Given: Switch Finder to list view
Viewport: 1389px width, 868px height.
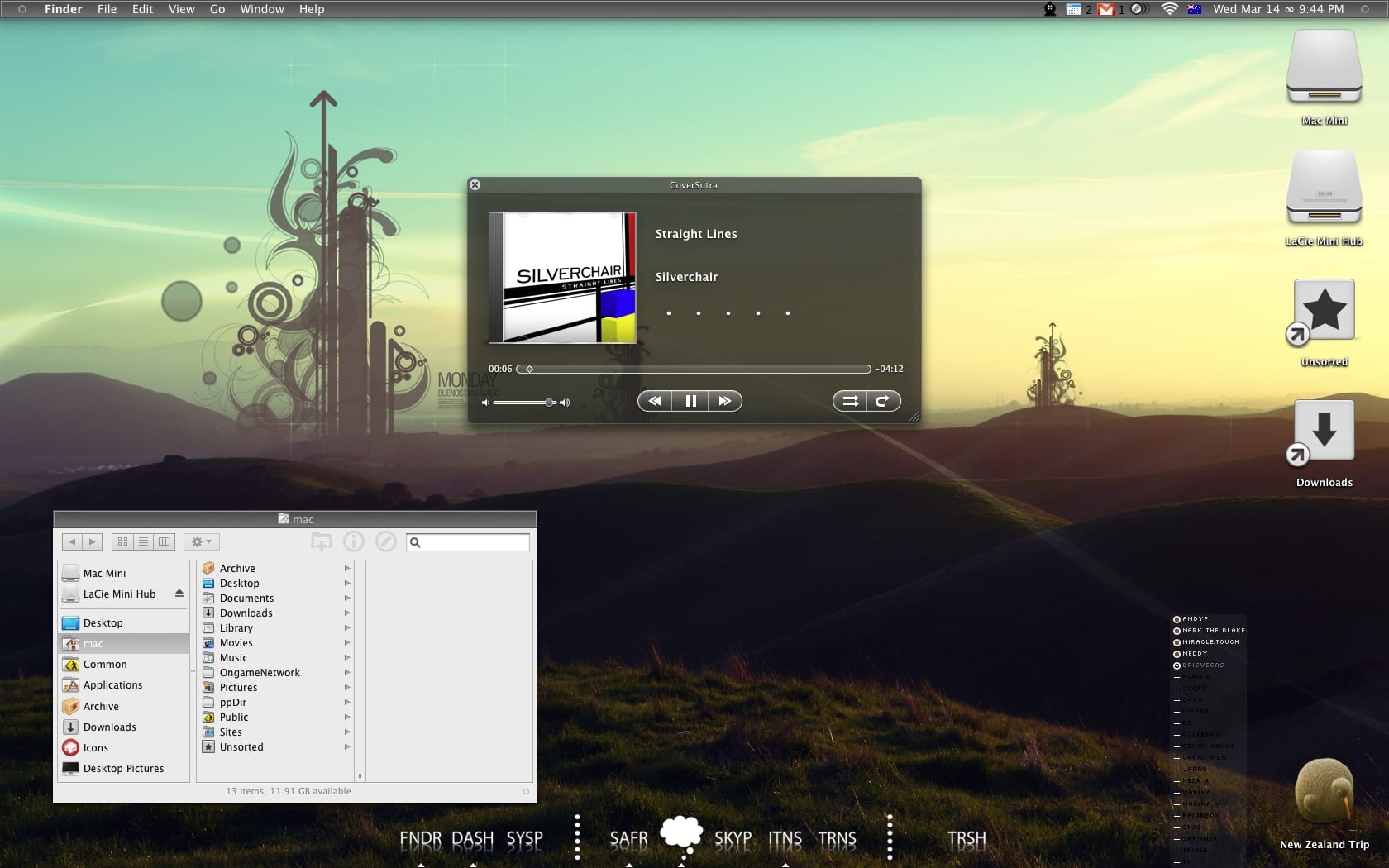Looking at the screenshot, I should (x=143, y=541).
